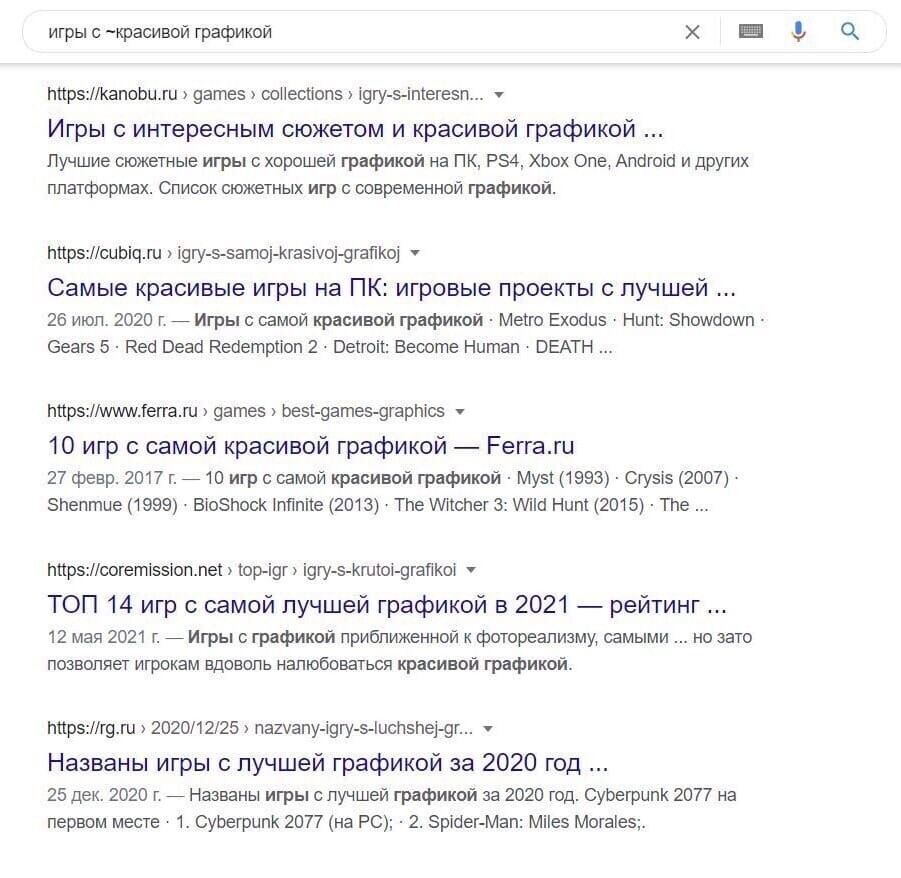
Task: Open "Названы игры с лучшей графикой" link
Action: pos(327,763)
